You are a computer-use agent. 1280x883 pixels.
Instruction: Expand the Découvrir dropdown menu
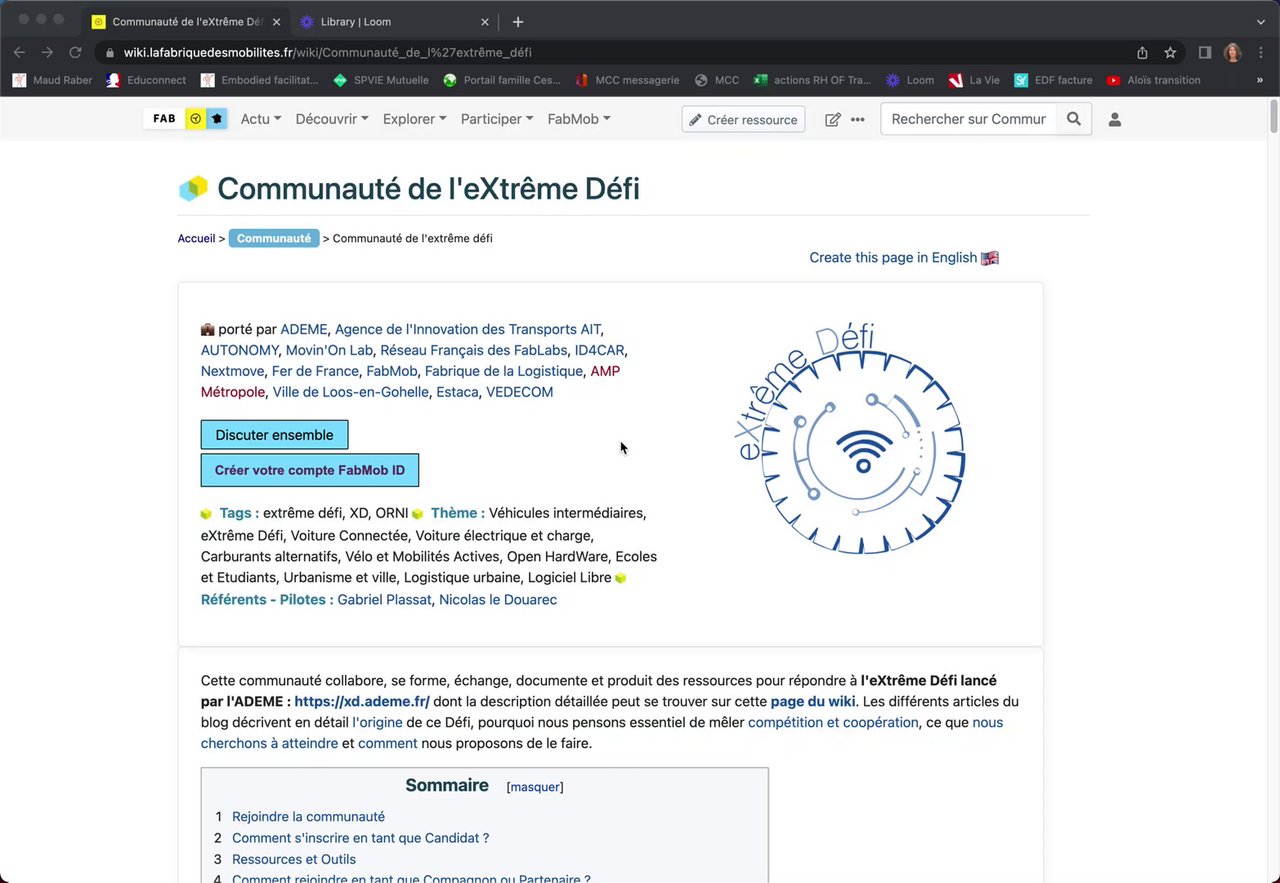tap(332, 119)
